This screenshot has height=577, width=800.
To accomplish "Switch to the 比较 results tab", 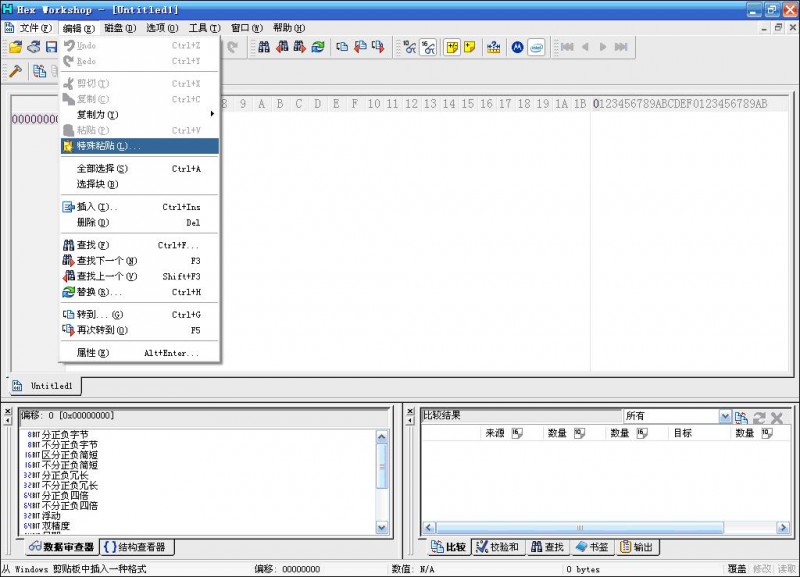I will point(448,547).
